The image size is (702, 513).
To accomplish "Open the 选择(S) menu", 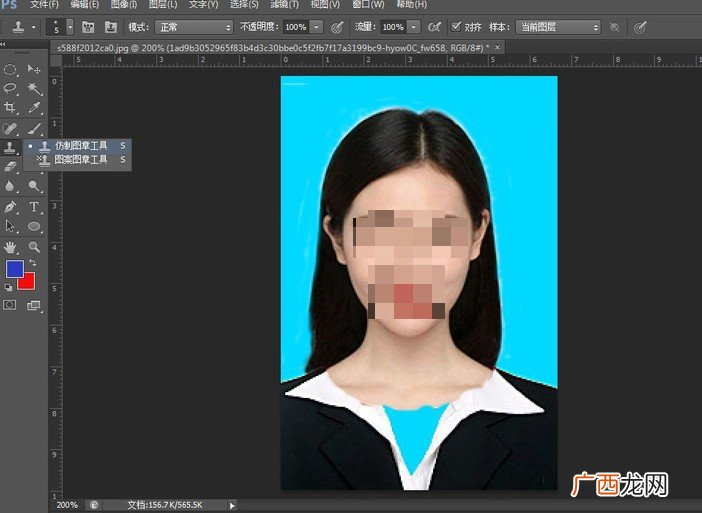I will click(x=244, y=4).
